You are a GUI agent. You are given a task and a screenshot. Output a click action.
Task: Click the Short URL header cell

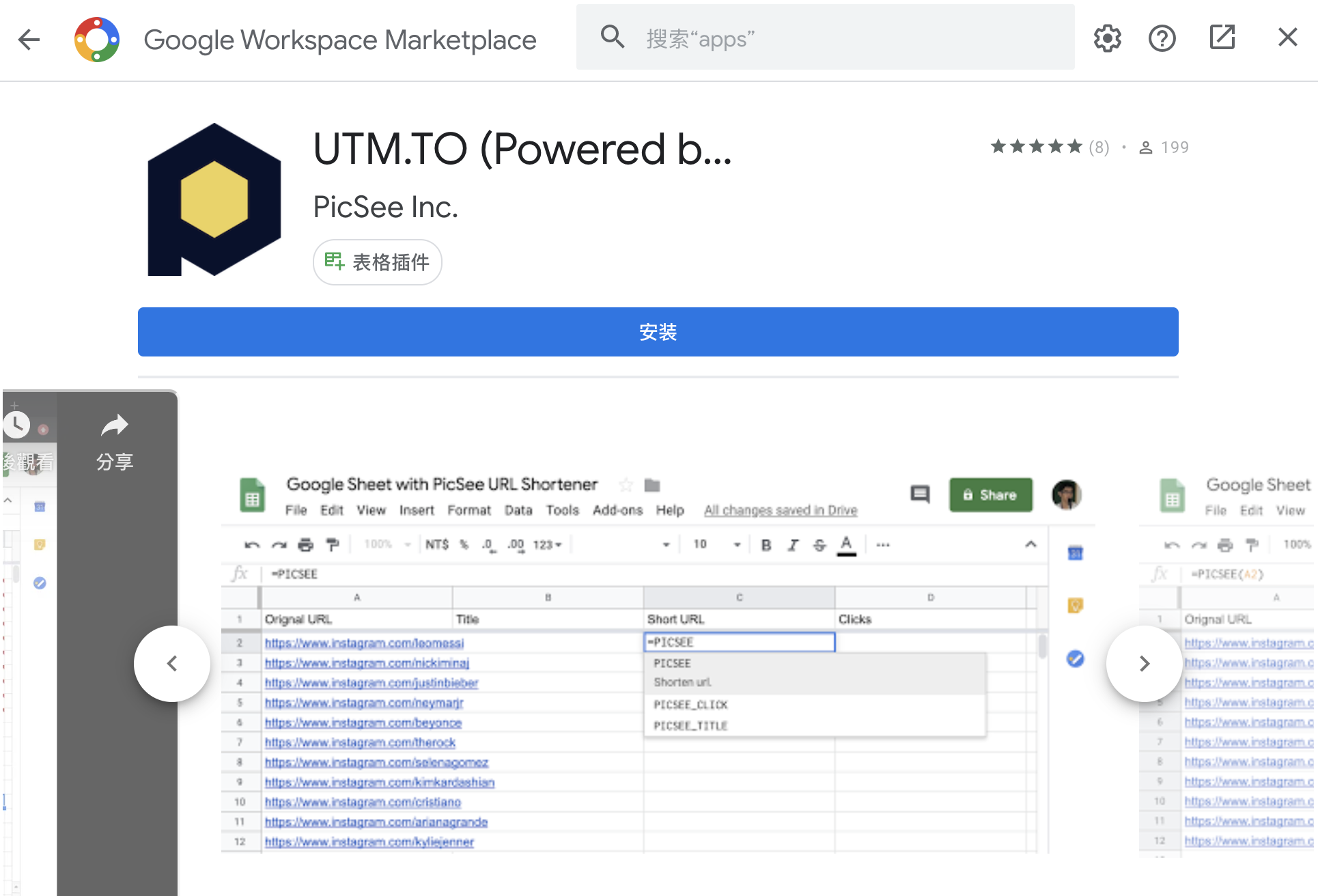tap(739, 619)
